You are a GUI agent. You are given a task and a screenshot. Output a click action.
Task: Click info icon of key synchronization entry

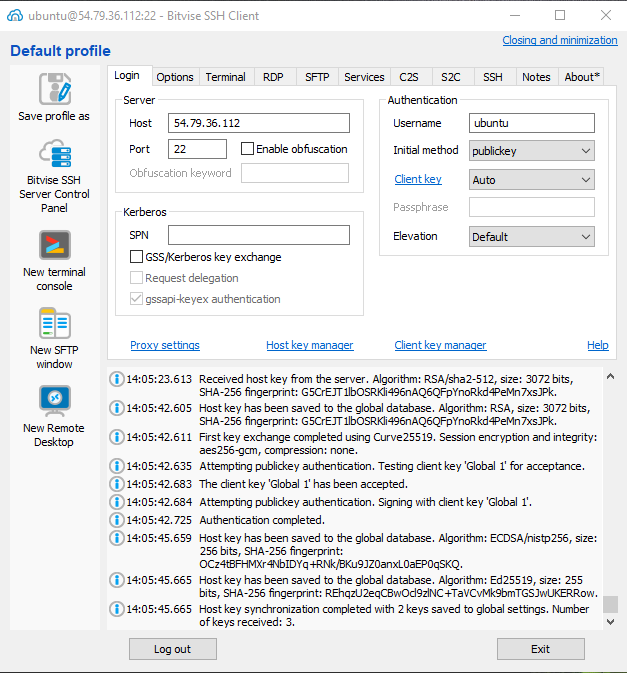point(116,609)
